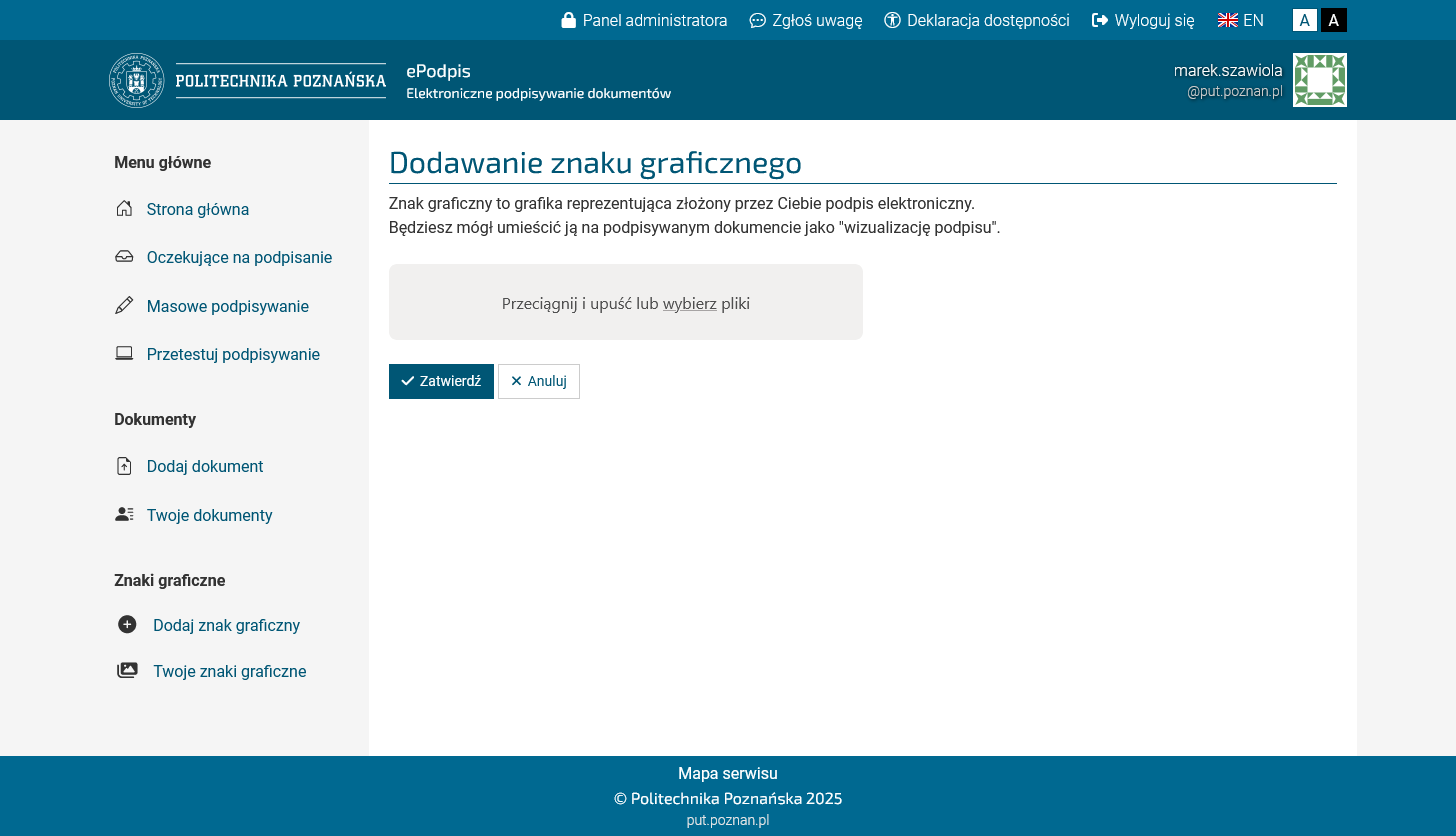Click the Politechnika Poznańska logo emblem

[136, 80]
